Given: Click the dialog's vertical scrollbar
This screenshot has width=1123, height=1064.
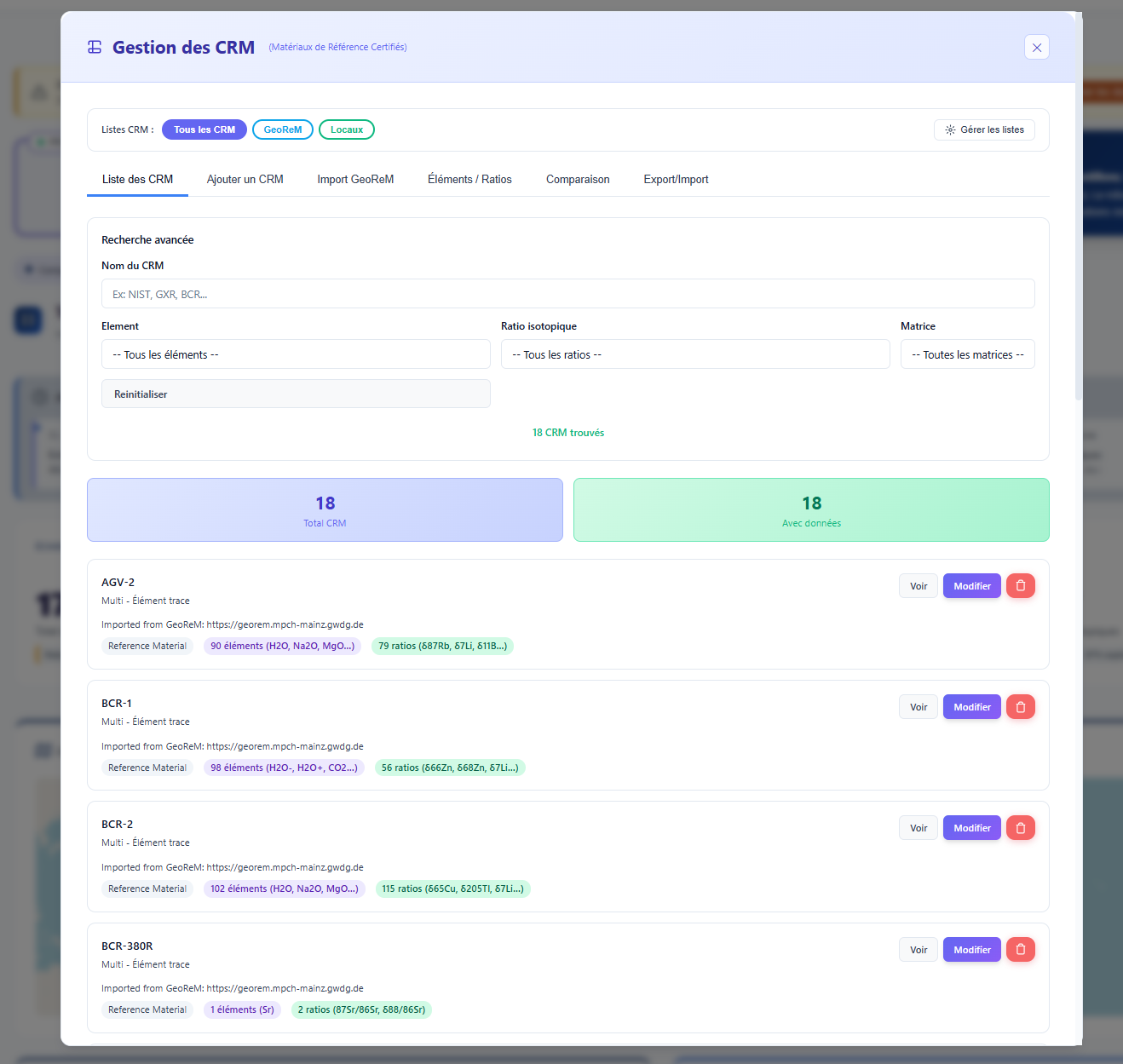Looking at the screenshot, I should 1079,204.
